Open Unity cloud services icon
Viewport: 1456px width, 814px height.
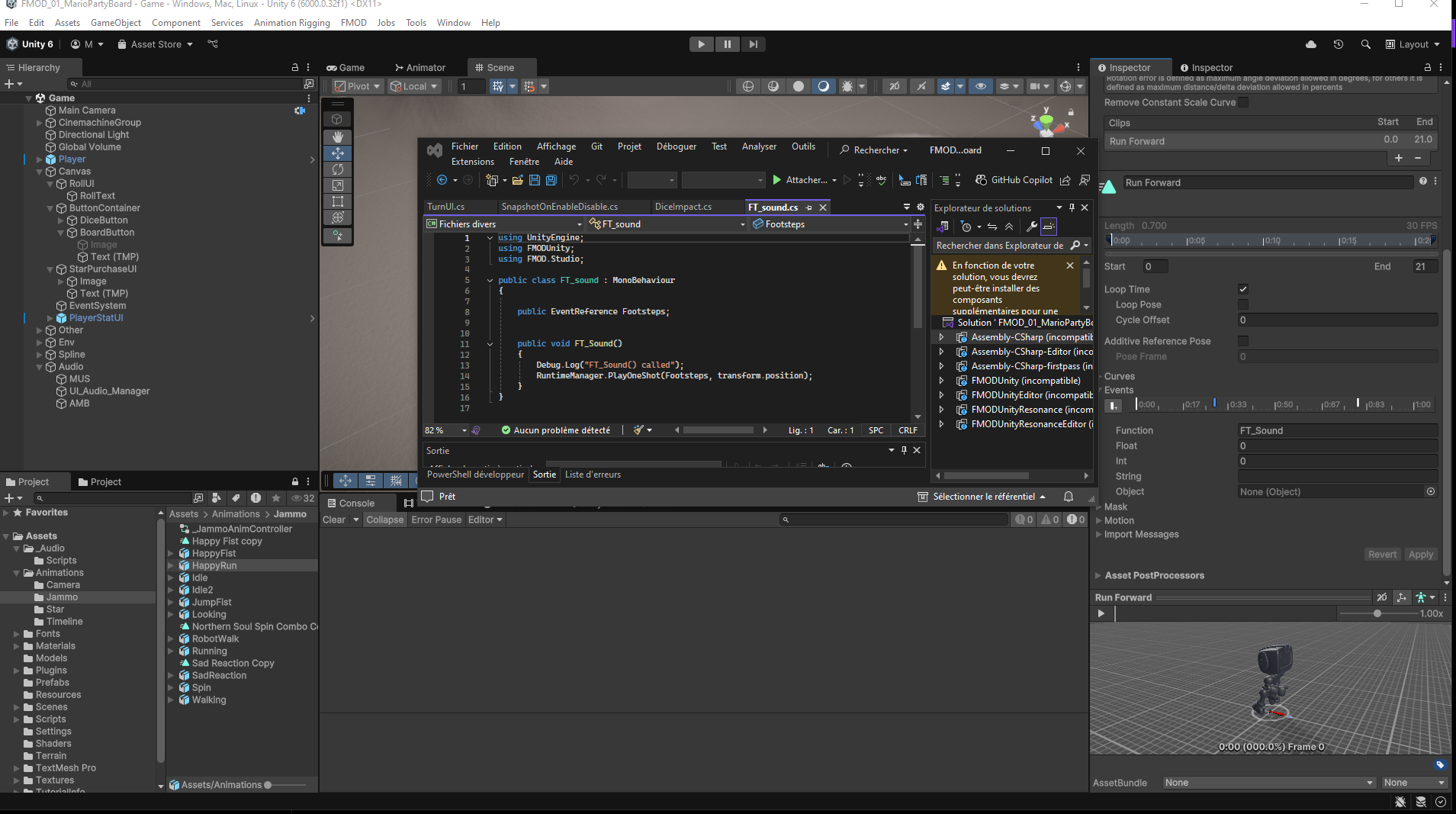(x=1311, y=44)
